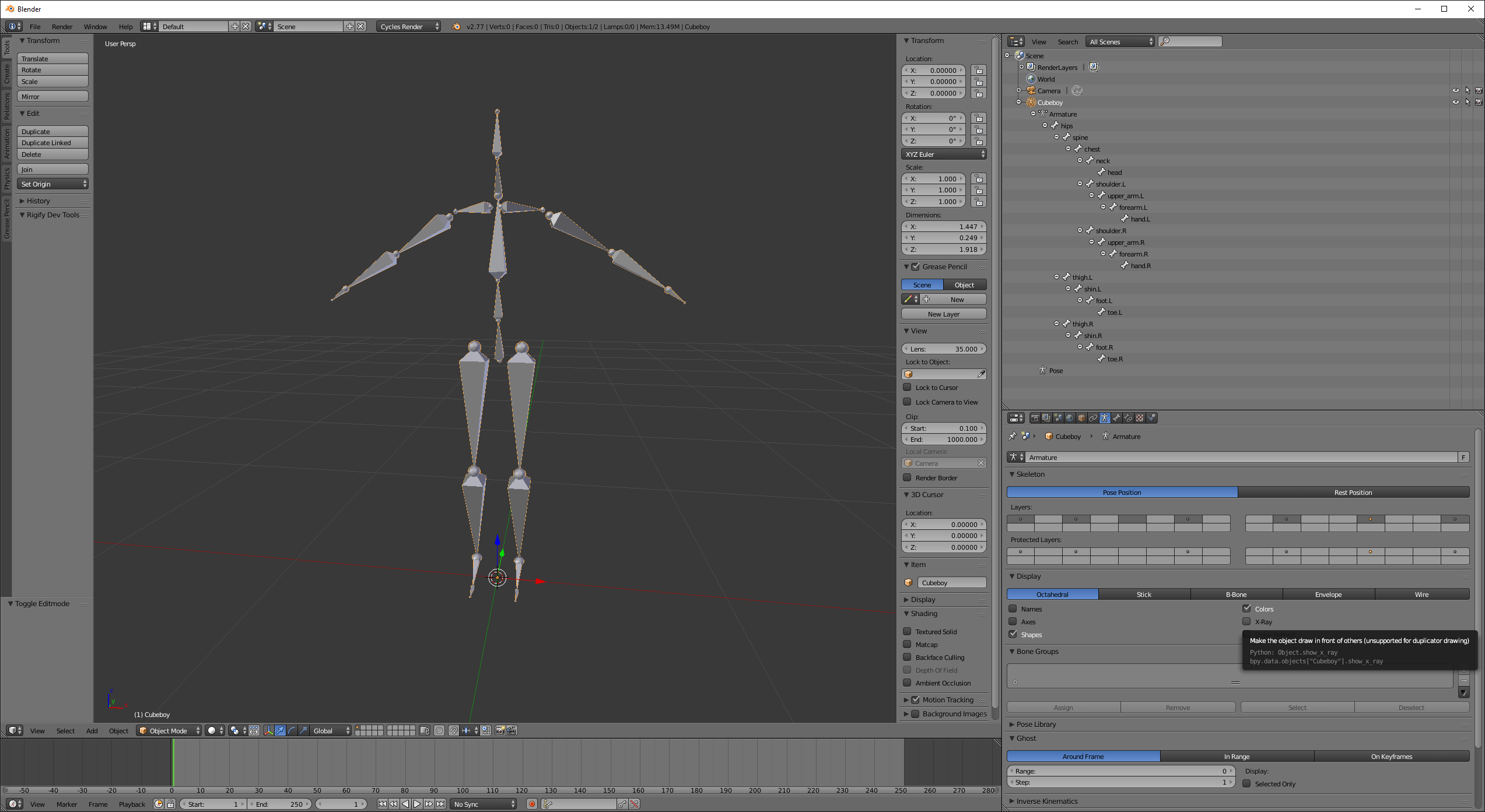Select the rotate manipulator icon
Viewport: 1485px width, 812px height.
click(x=292, y=730)
